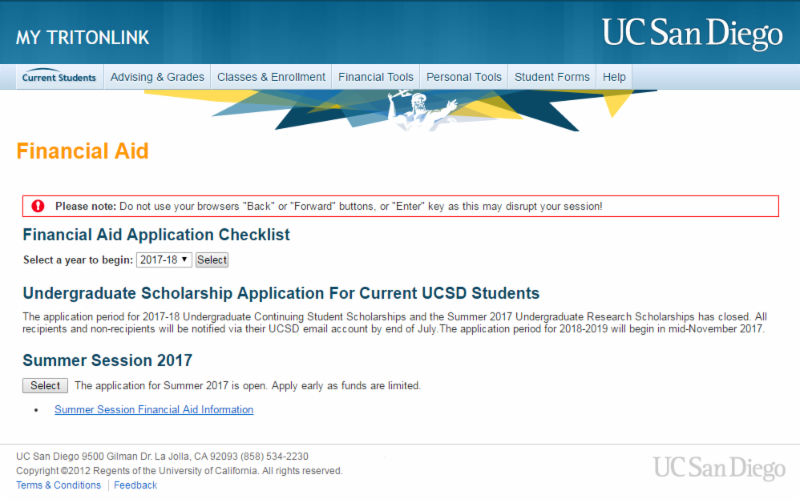This screenshot has width=800, height=503.
Task: Open the Feedback link in footer
Action: pyautogui.click(x=135, y=485)
